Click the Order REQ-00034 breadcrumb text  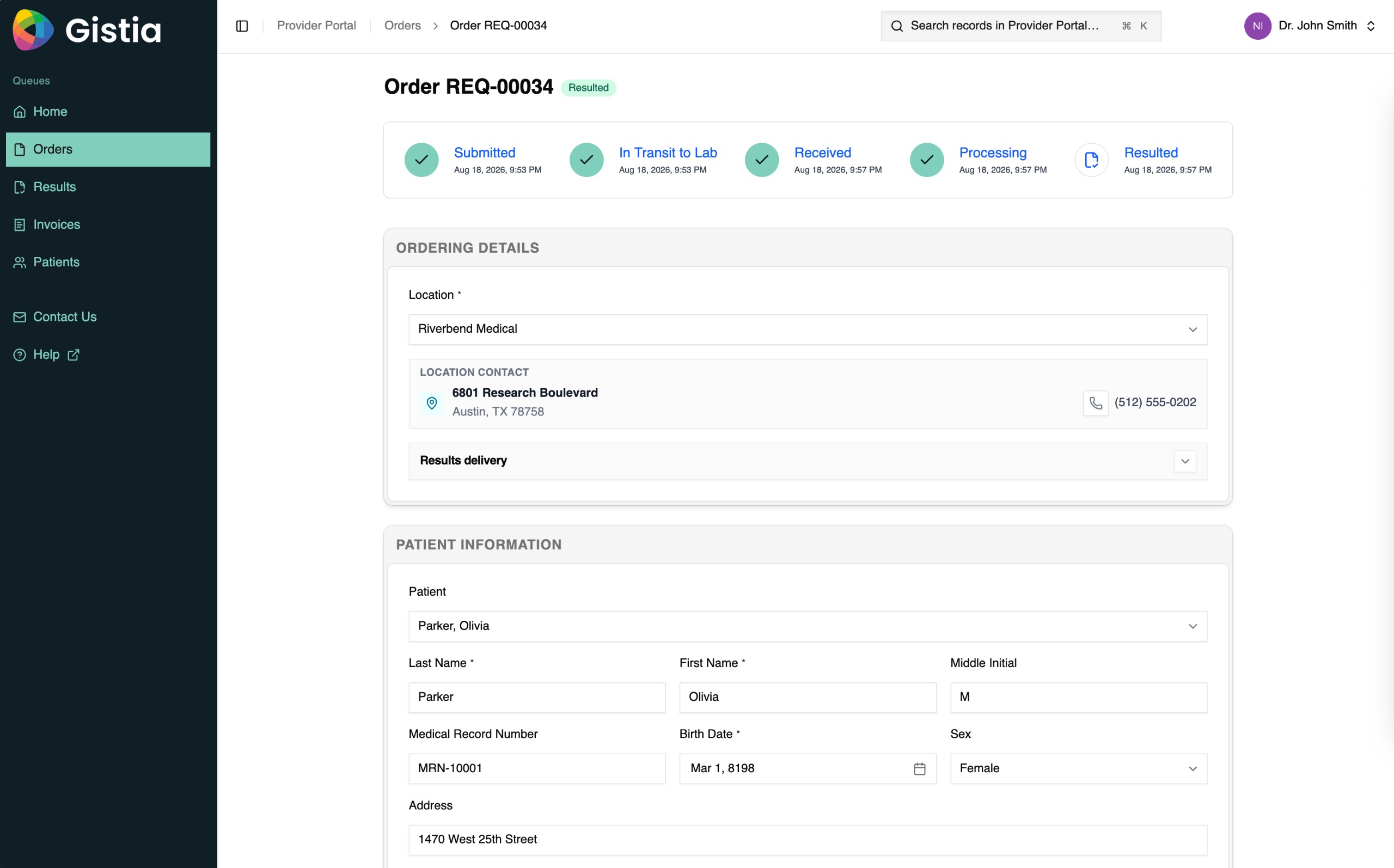click(x=498, y=26)
